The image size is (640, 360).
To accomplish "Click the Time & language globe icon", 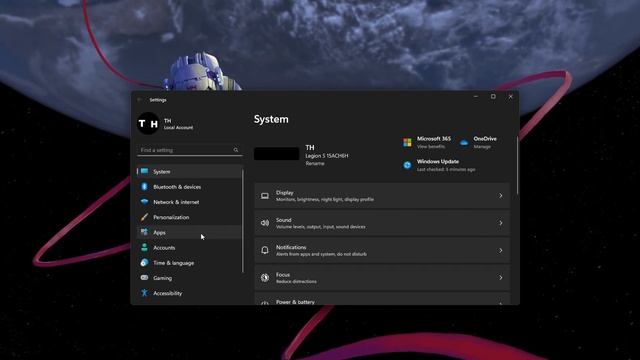I will [144, 262].
